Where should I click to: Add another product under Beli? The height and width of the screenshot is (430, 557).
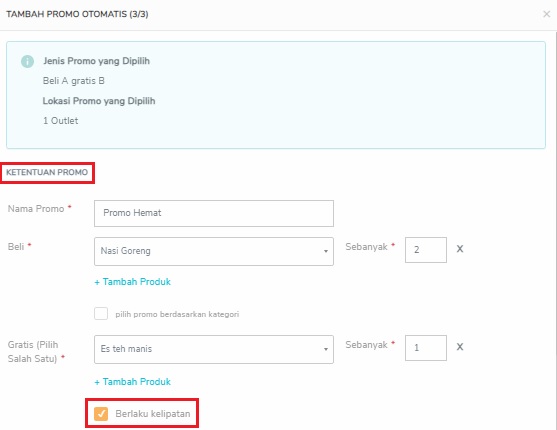point(133,282)
